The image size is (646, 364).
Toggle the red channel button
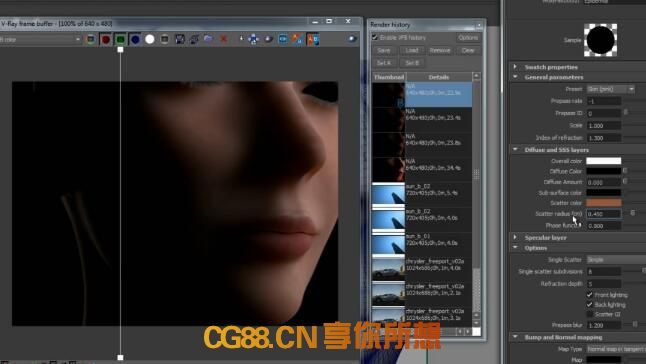105,39
